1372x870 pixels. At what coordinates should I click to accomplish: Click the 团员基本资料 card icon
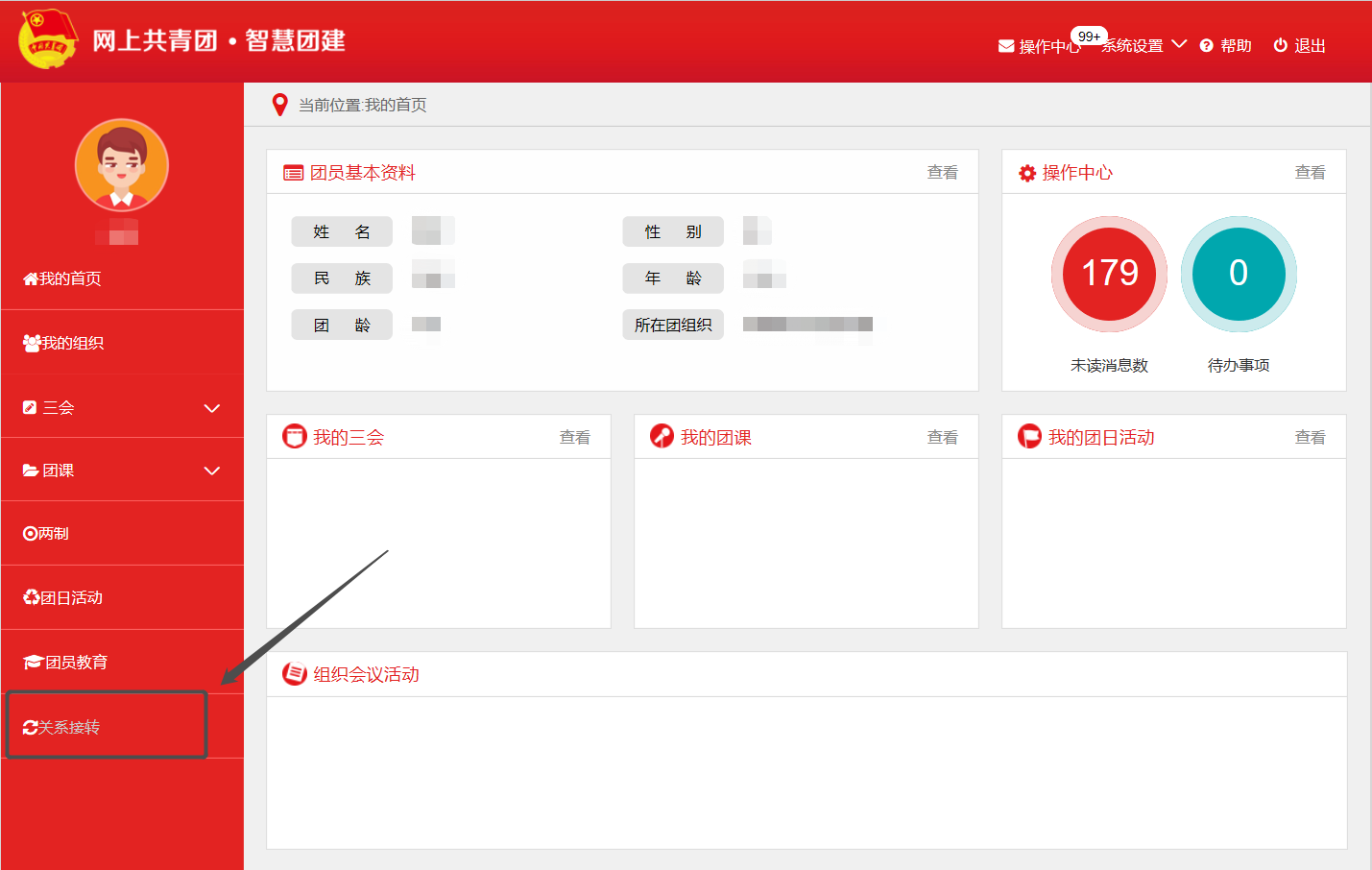293,173
